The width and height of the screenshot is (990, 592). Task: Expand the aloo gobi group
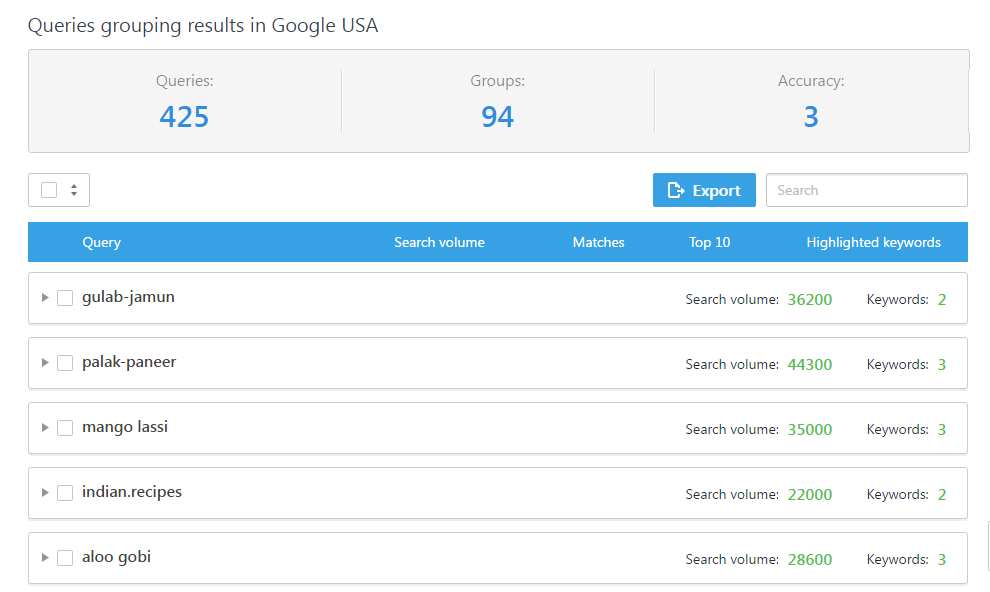pos(45,557)
